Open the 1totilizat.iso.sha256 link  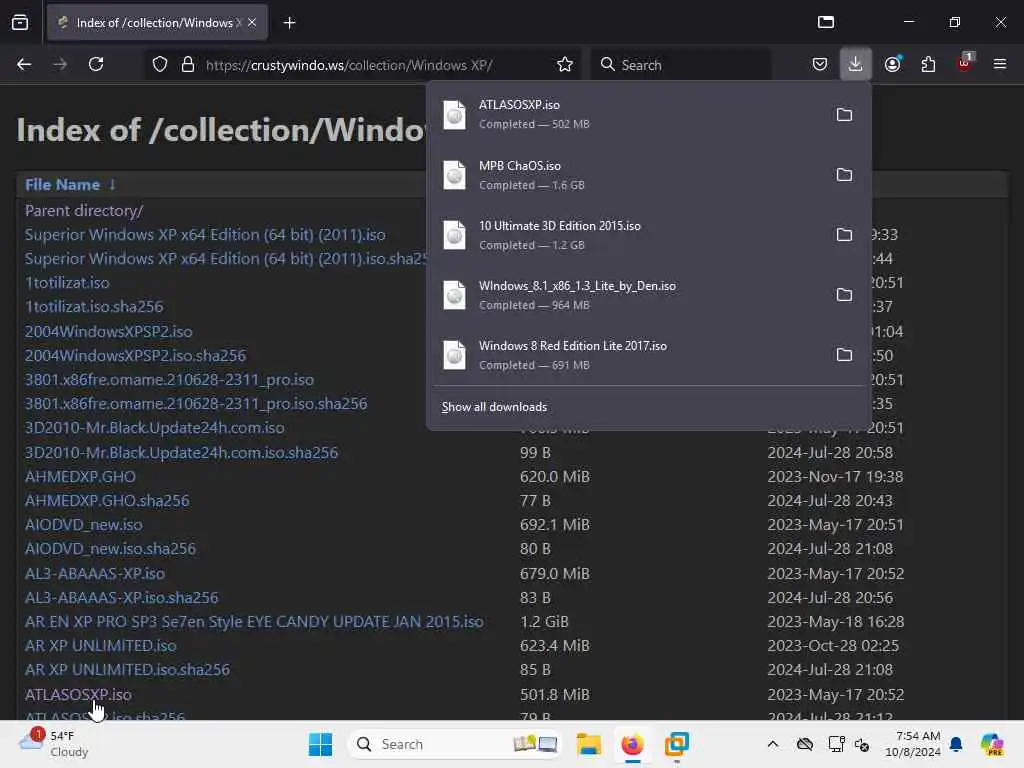[x=94, y=306]
